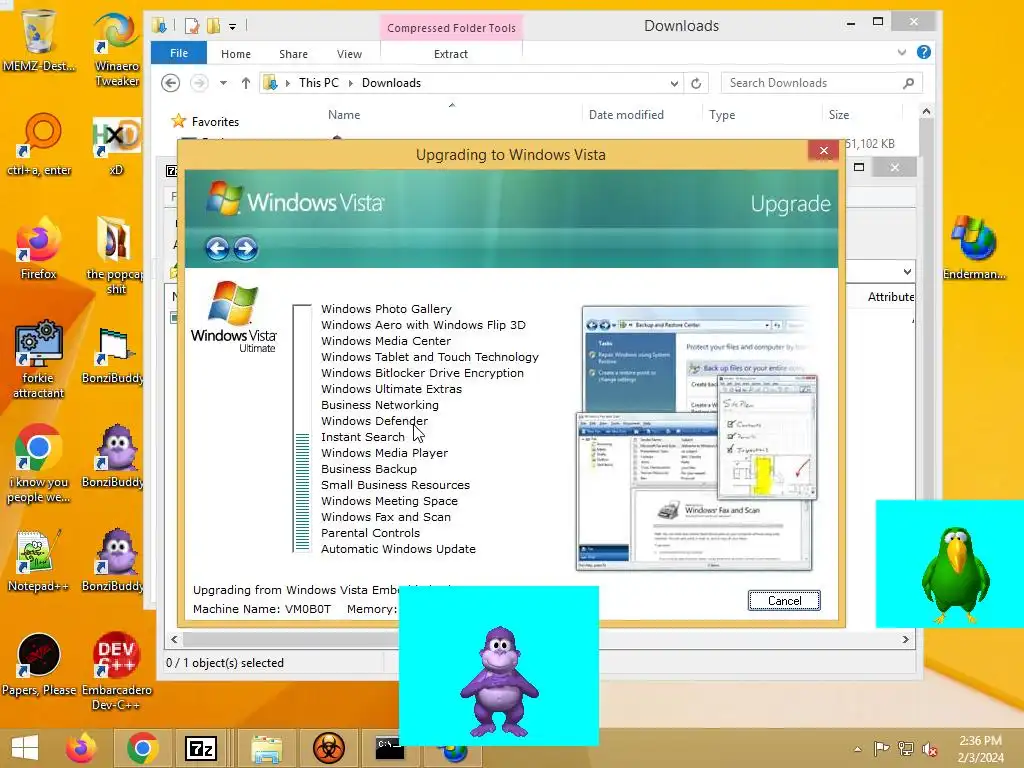Open the xD HxD desktop icon

116,144
